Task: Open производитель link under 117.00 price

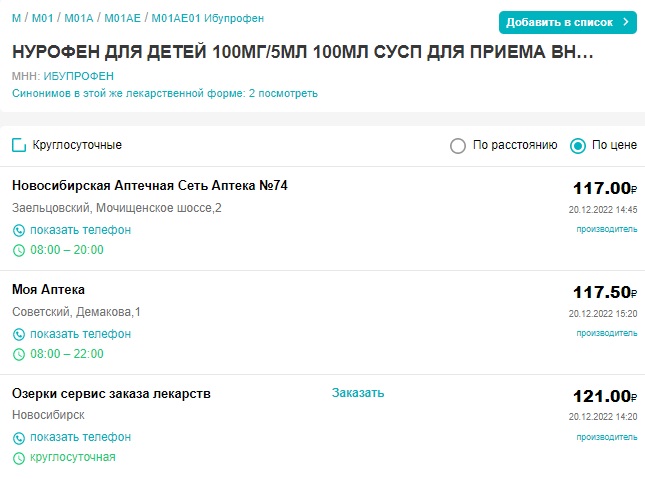Action: tap(607, 229)
